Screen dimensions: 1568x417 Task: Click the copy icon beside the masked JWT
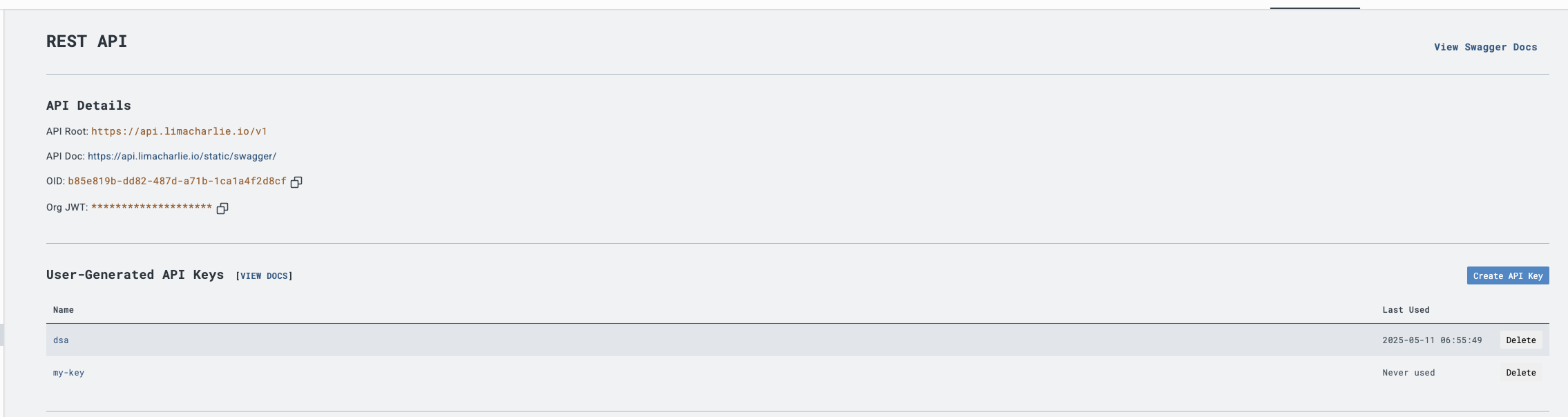pyautogui.click(x=222, y=208)
